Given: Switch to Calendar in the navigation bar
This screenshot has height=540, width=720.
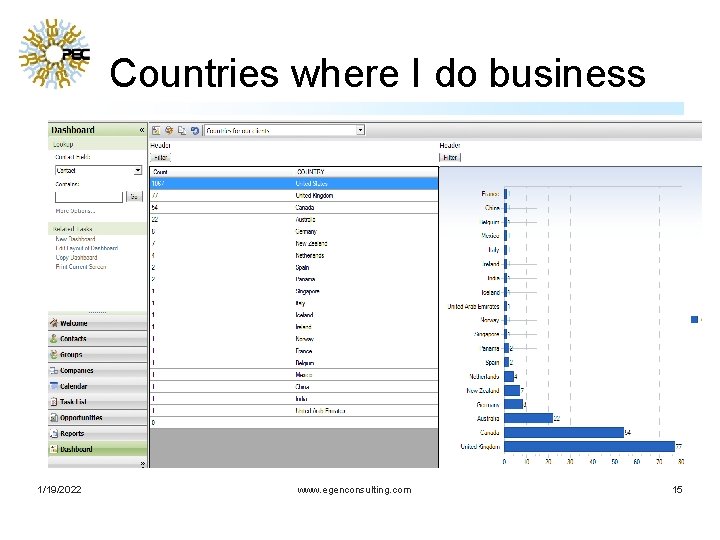Looking at the screenshot, I should [x=97, y=386].
